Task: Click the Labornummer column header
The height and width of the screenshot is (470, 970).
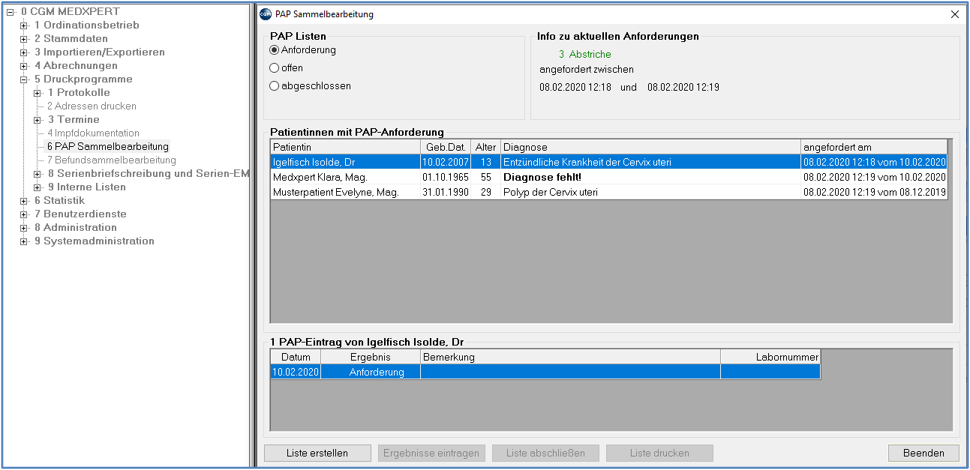Action: (x=771, y=357)
